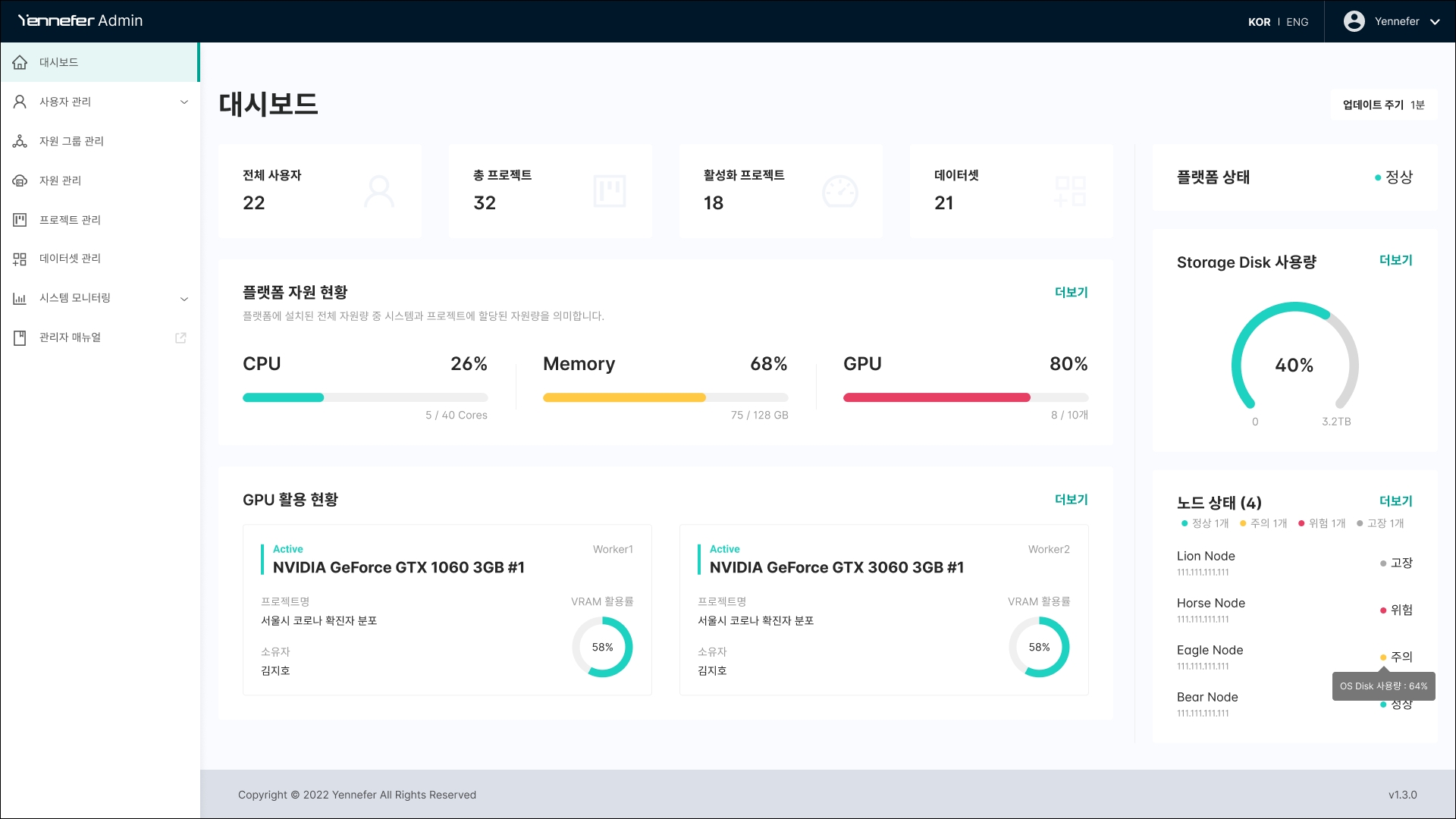Click the 프로젝트 관리 board icon
The width and height of the screenshot is (1456, 819).
tap(20, 220)
